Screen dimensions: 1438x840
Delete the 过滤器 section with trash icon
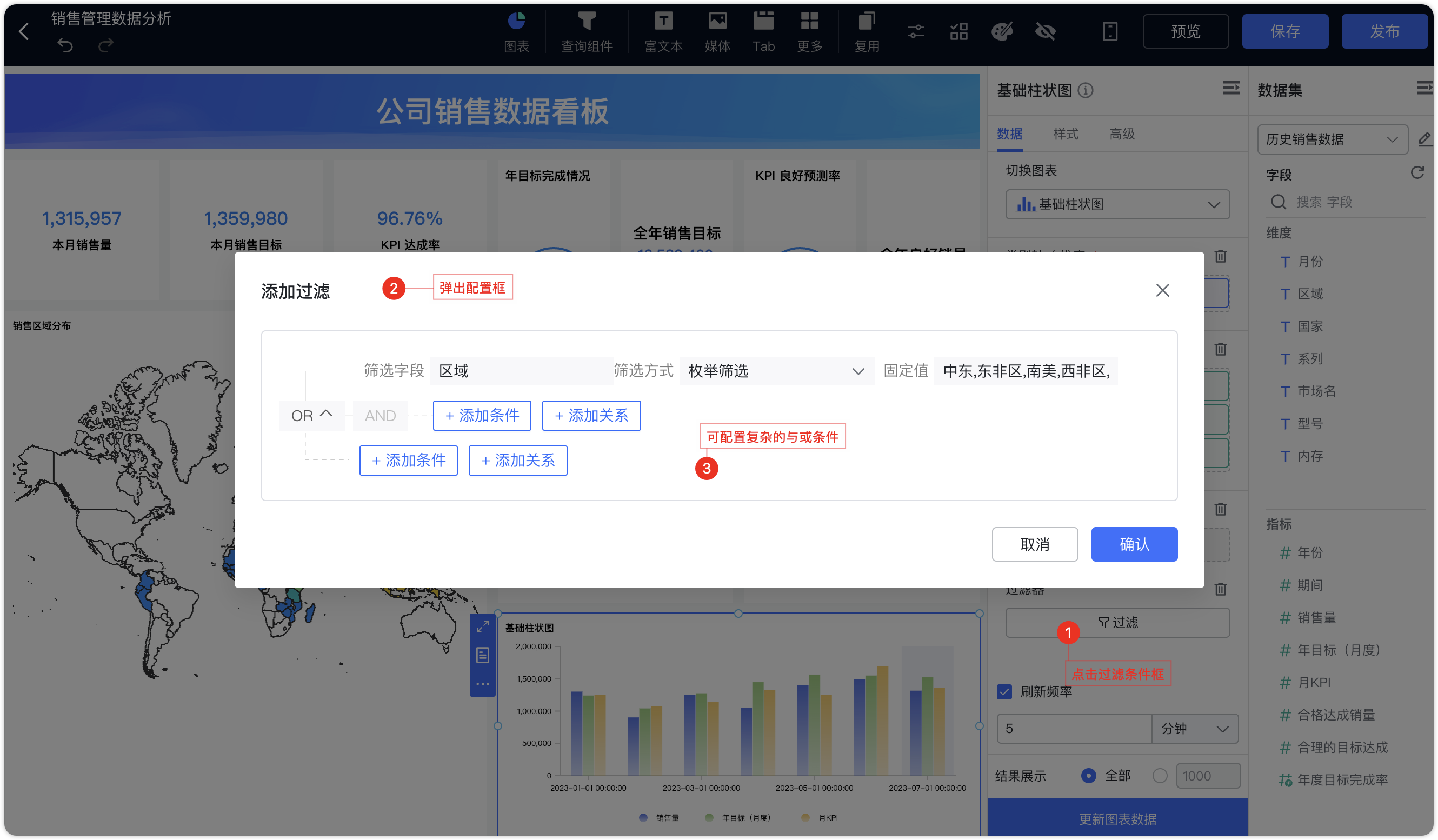(x=1221, y=589)
